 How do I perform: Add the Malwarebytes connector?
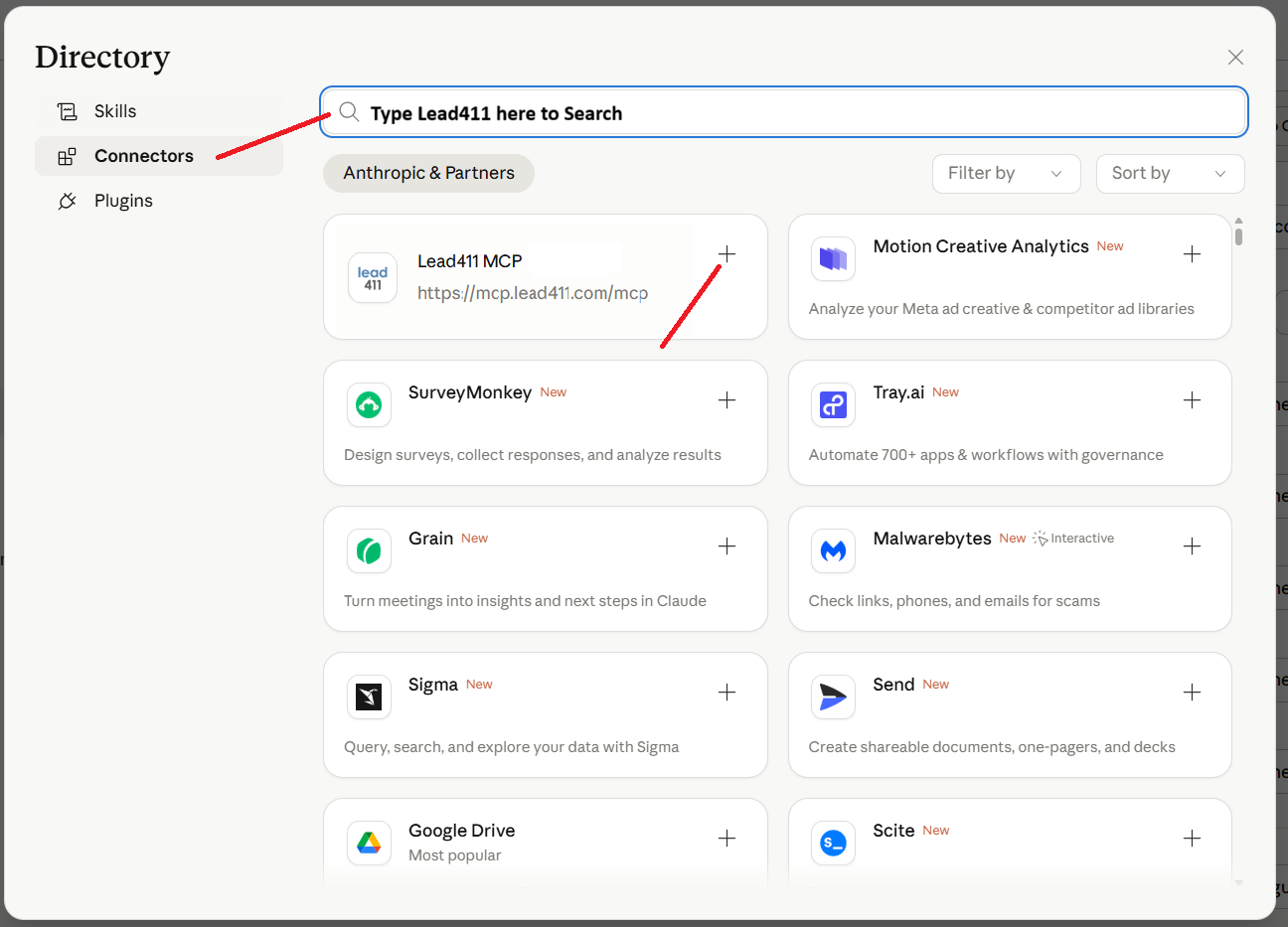[1192, 546]
